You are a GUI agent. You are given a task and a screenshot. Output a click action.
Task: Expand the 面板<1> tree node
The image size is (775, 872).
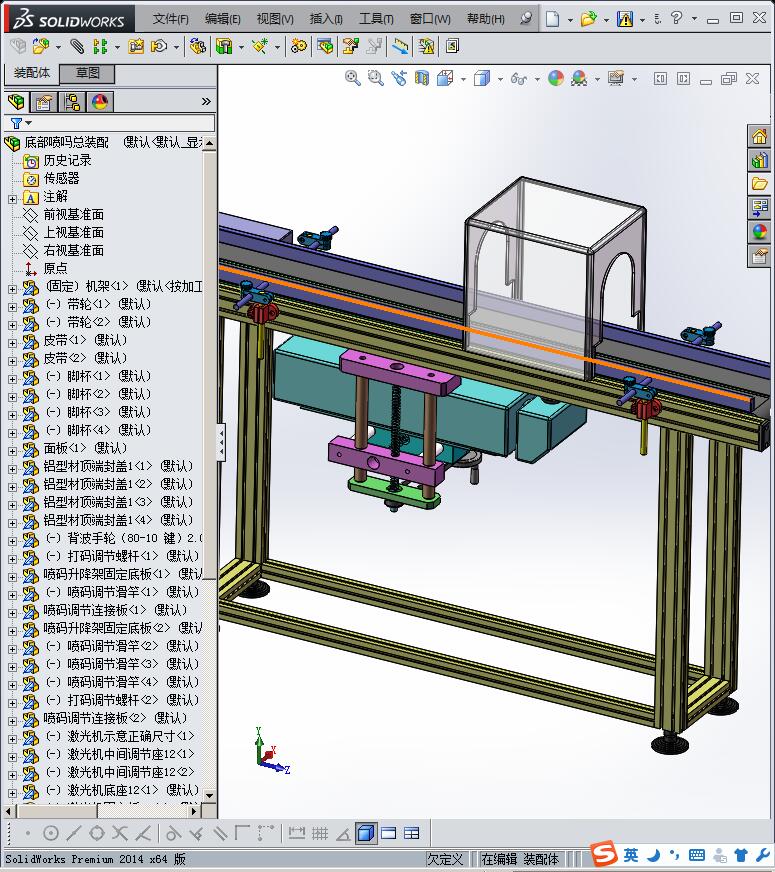point(12,450)
